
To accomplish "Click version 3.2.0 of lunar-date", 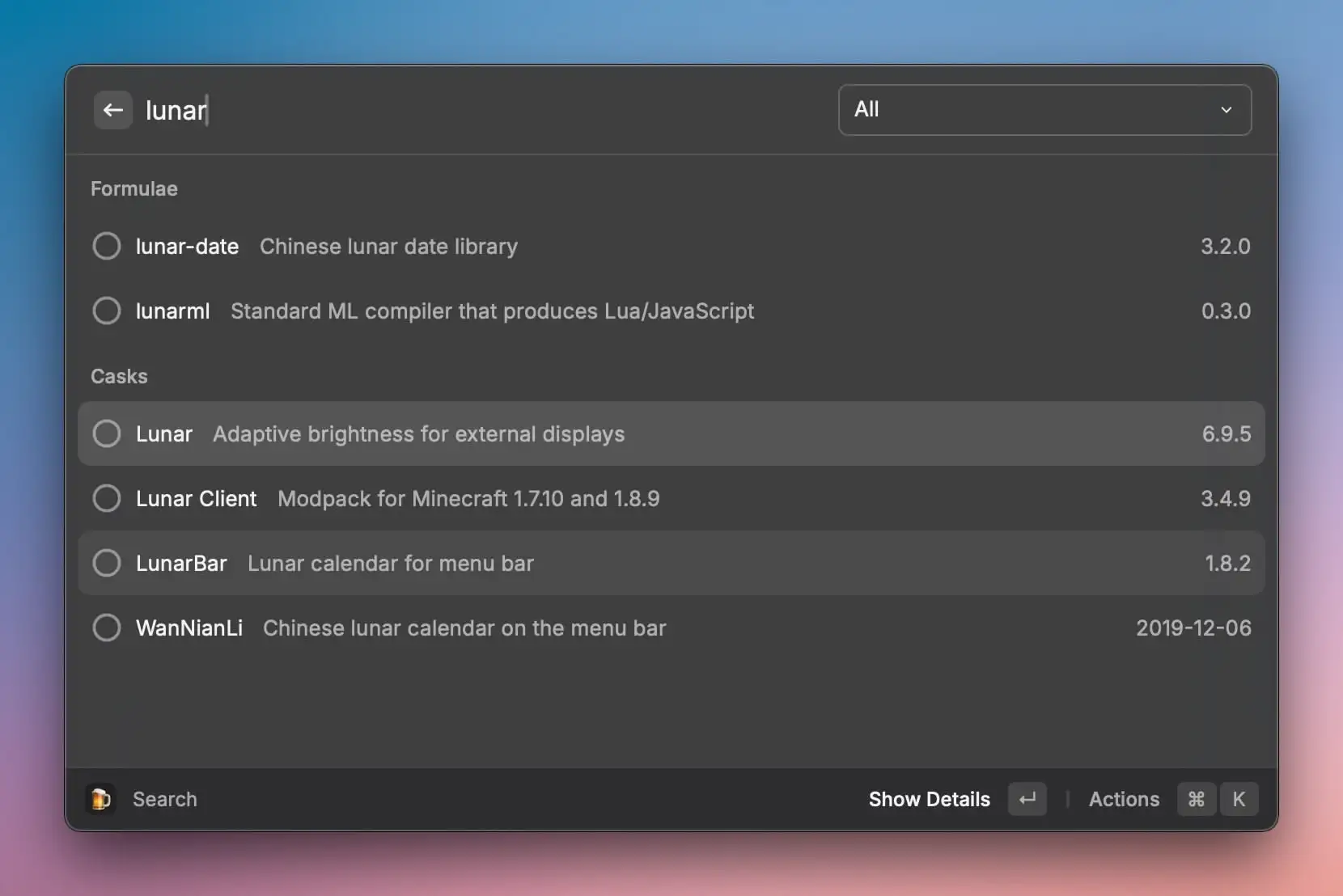I will point(1225,246).
